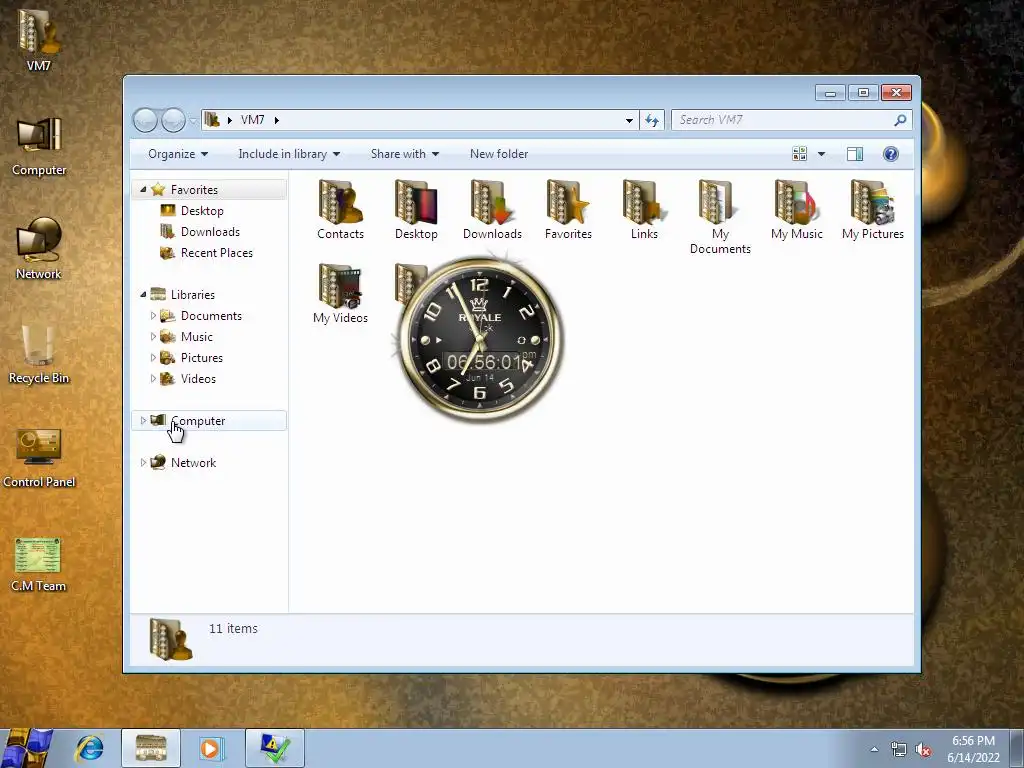This screenshot has width=1024, height=768.
Task: Select the Recycle Bin desktop icon
Action: pos(39,353)
